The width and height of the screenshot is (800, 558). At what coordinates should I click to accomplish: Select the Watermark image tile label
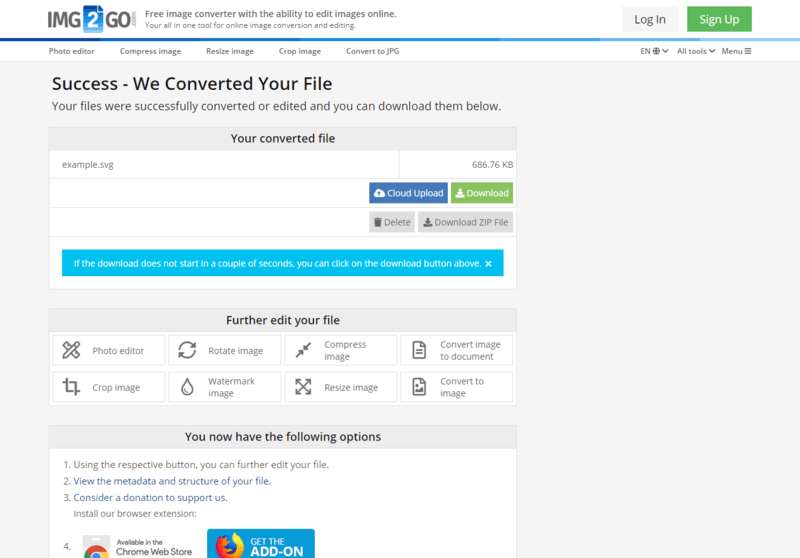(231, 387)
